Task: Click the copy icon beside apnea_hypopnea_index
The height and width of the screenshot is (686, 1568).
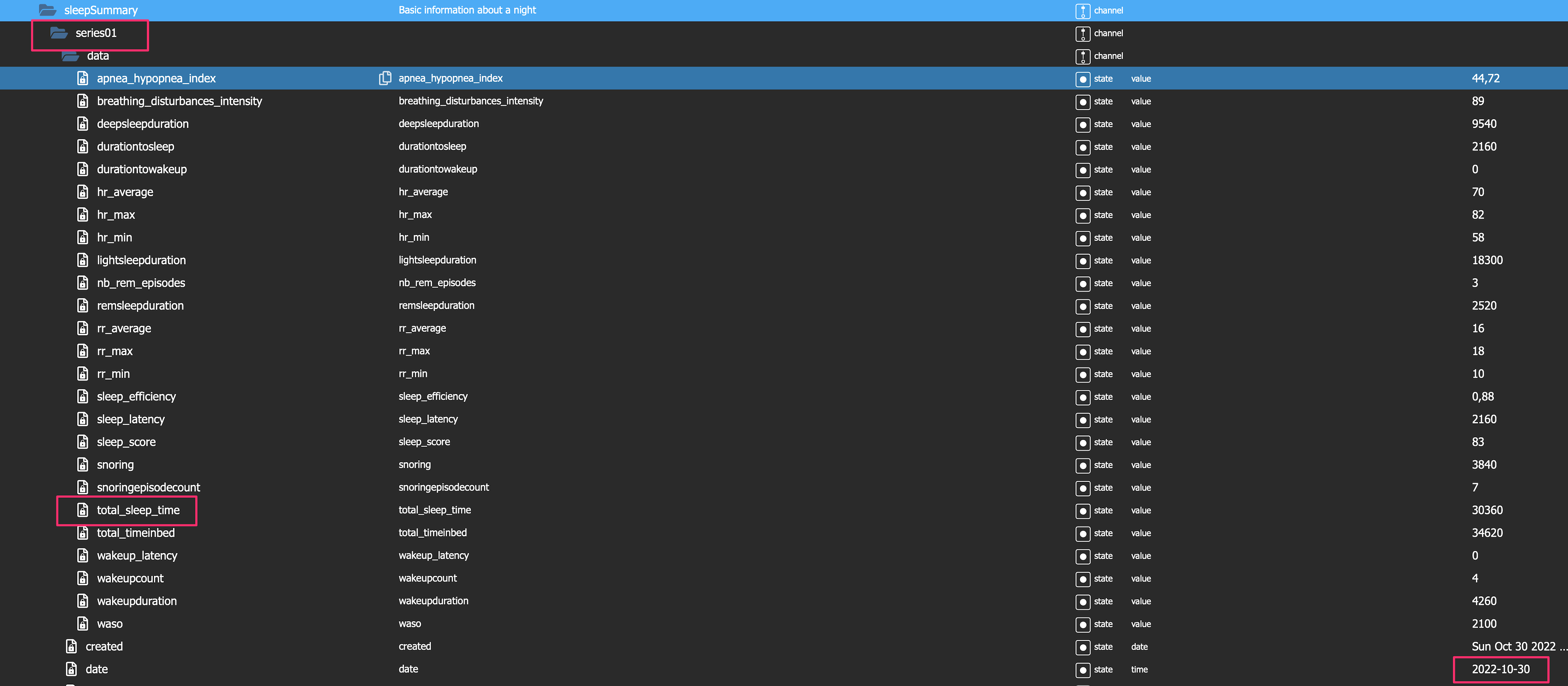Action: 385,78
